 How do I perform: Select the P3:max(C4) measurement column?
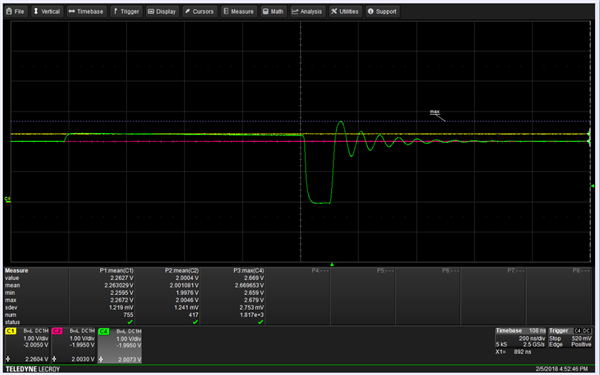point(233,296)
